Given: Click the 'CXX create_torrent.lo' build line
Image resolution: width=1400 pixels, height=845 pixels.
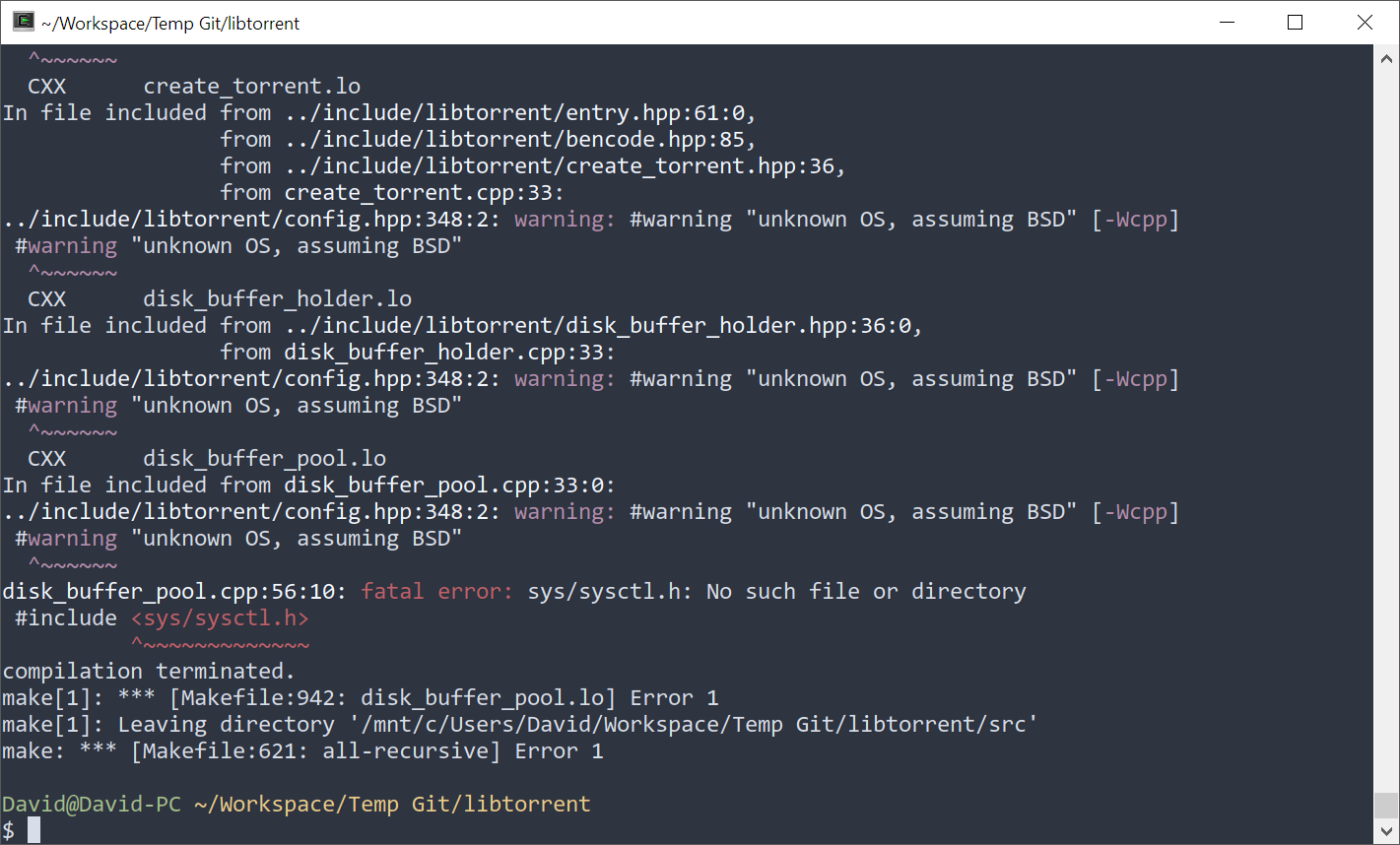Looking at the screenshot, I should 192,86.
